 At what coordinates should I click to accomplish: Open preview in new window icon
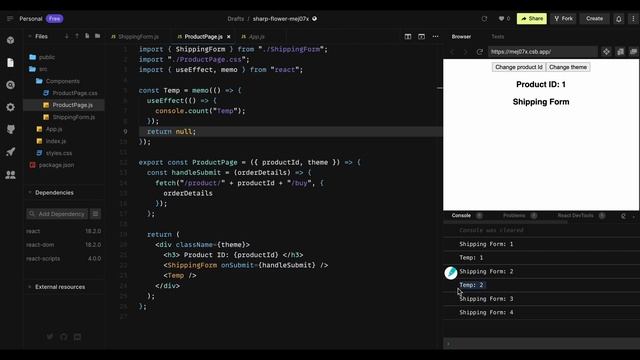click(633, 51)
